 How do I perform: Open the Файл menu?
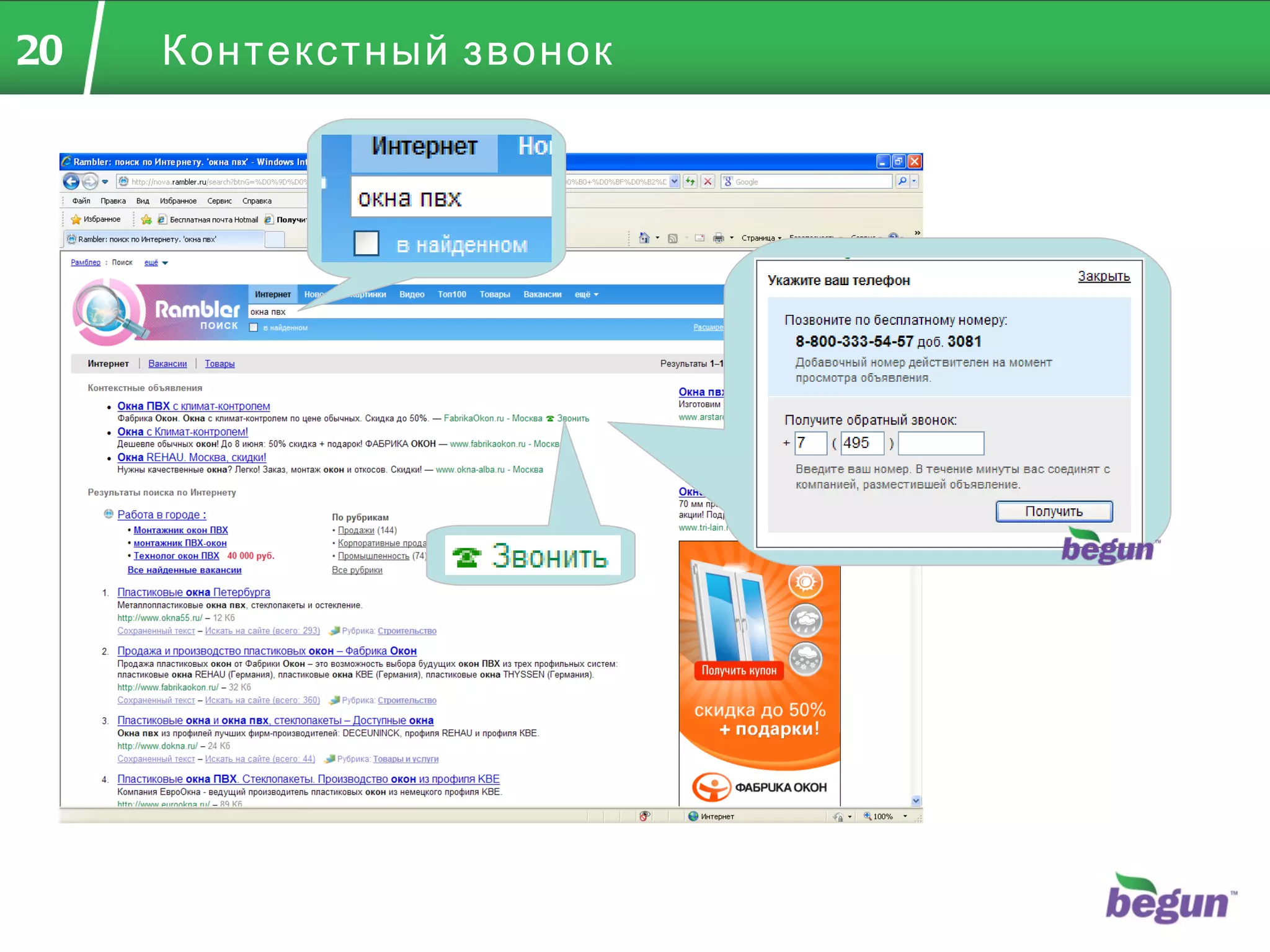[x=81, y=201]
